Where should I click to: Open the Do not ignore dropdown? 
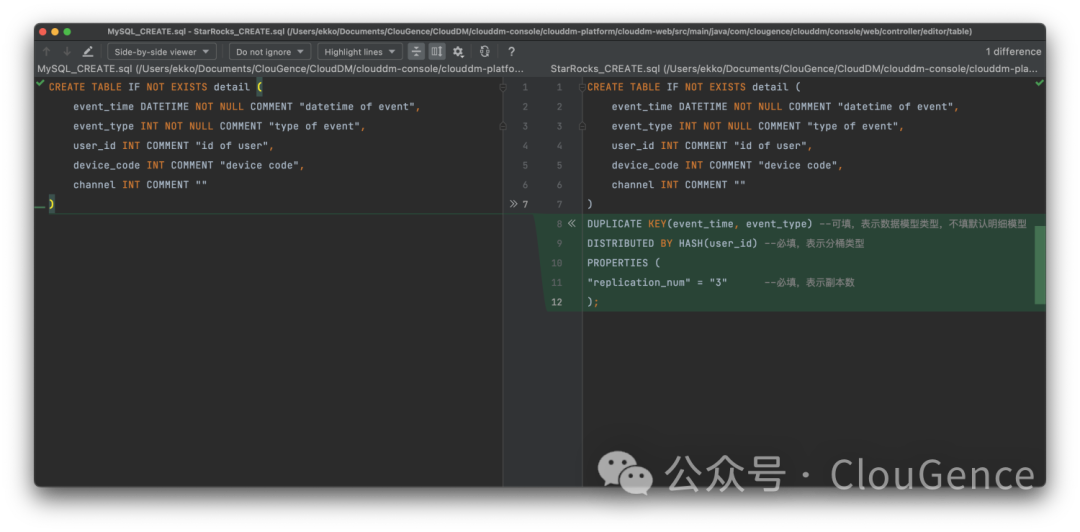270,52
